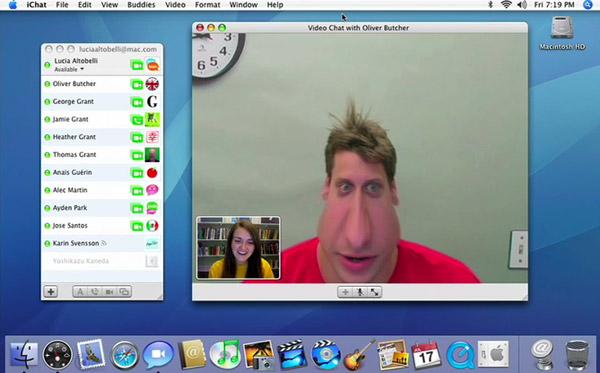The height and width of the screenshot is (373, 600).
Task: Click the audio chat phone button in buddy list
Action: 95,292
